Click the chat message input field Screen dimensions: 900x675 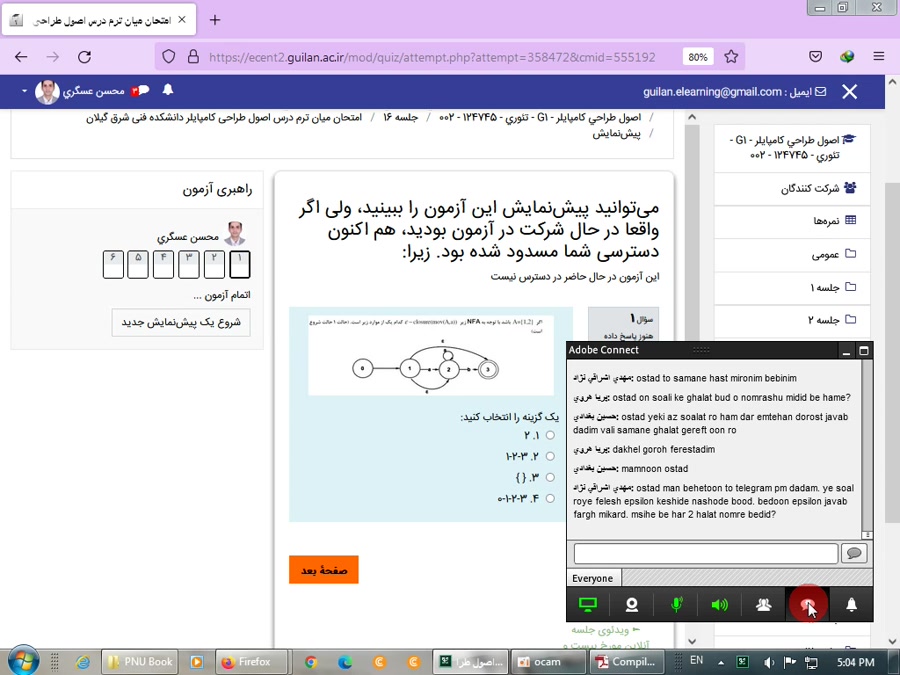point(704,553)
